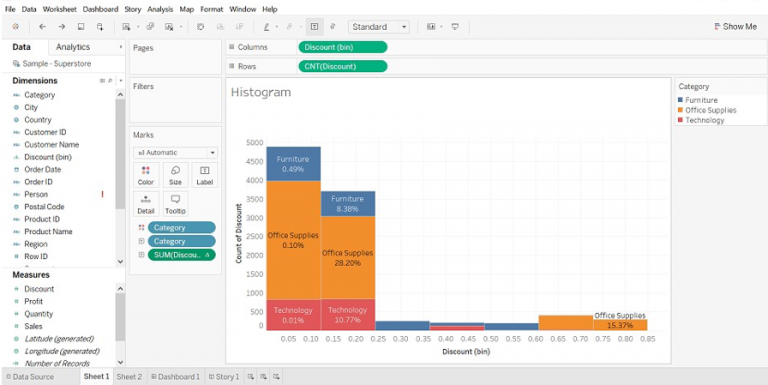Screen dimensions: 768x385
Task: Open the Tooltip marks card
Action: 175,204
